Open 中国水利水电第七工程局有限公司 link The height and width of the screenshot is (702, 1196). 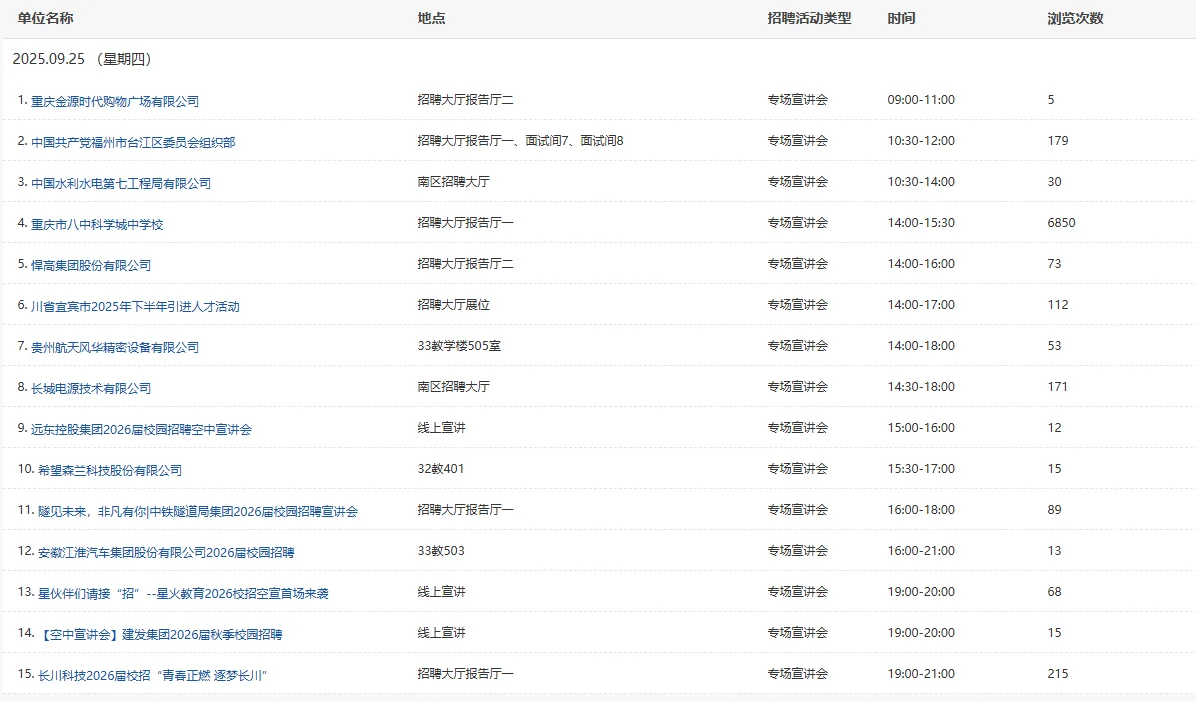point(121,184)
